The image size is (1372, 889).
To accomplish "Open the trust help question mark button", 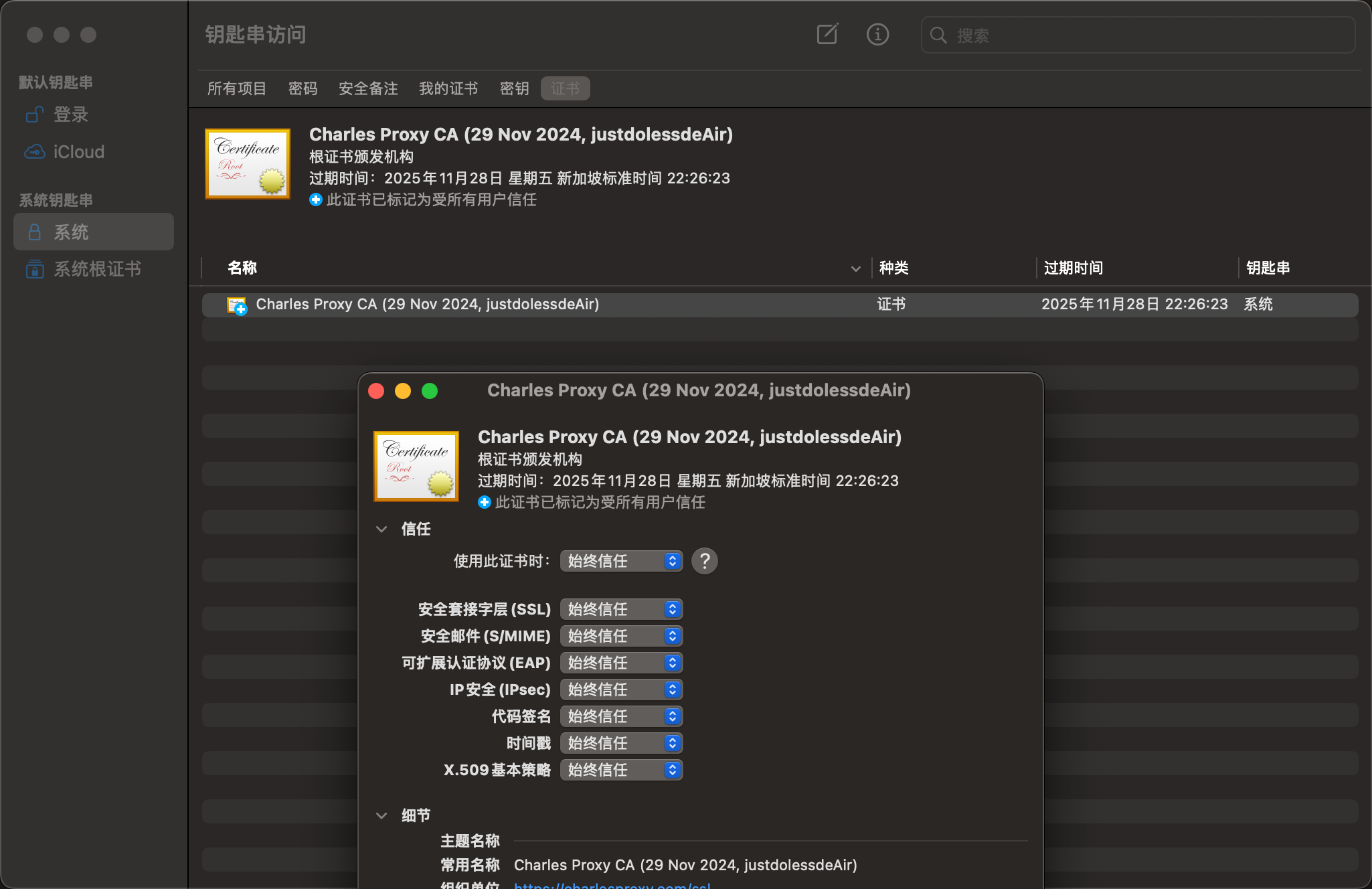I will 705,561.
